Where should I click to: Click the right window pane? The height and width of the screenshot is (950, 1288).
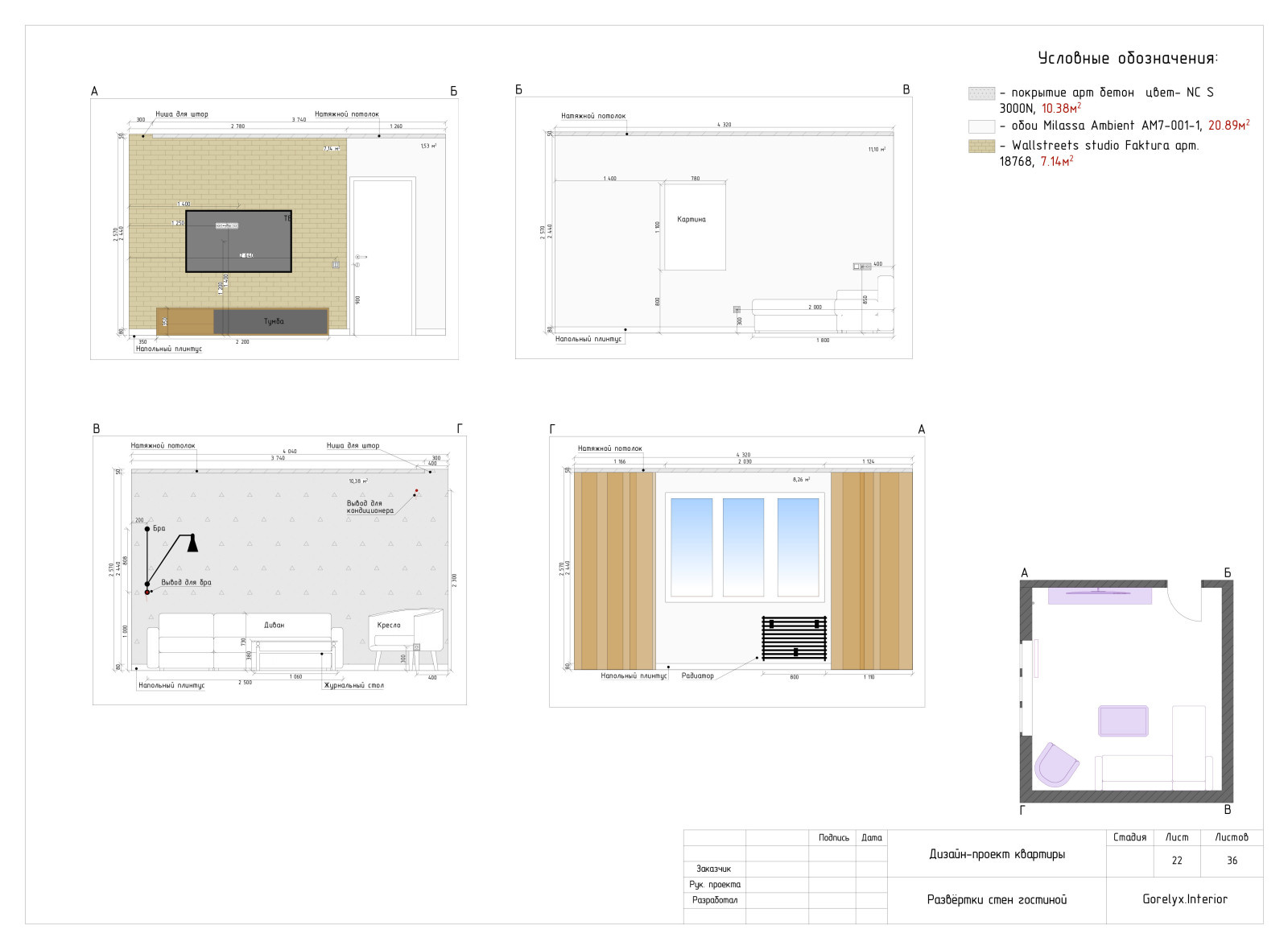point(798,547)
